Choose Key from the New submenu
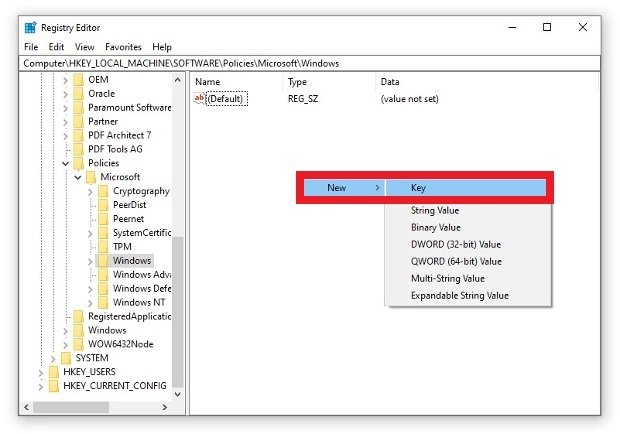This screenshot has height=434, width=620. pos(466,188)
